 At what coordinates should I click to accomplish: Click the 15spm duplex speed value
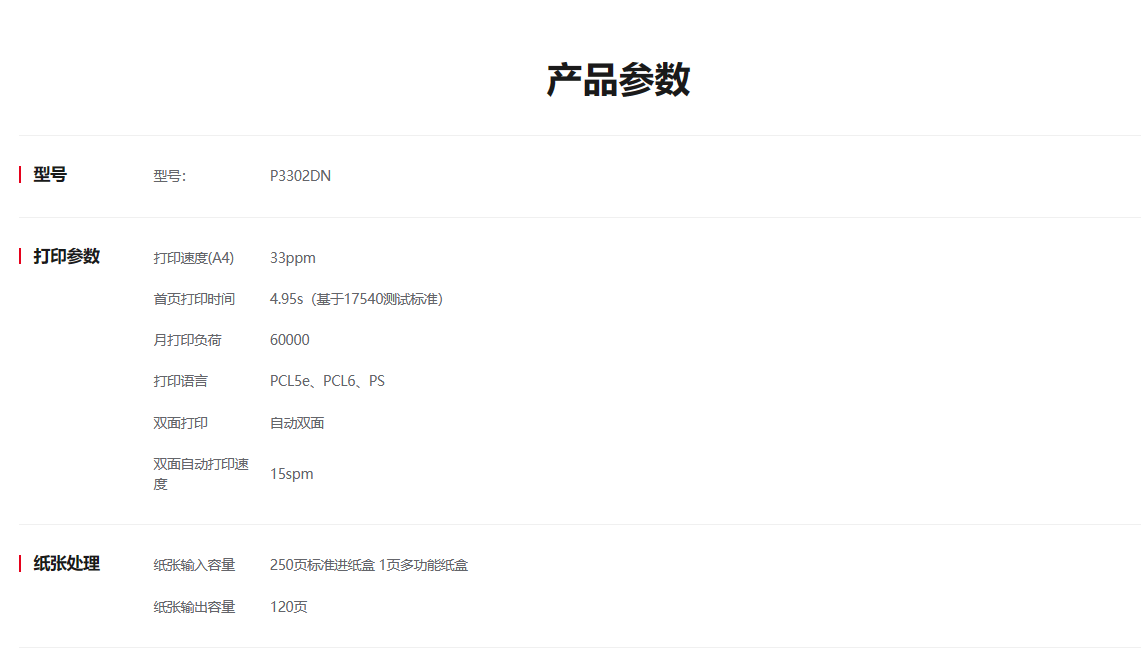292,474
